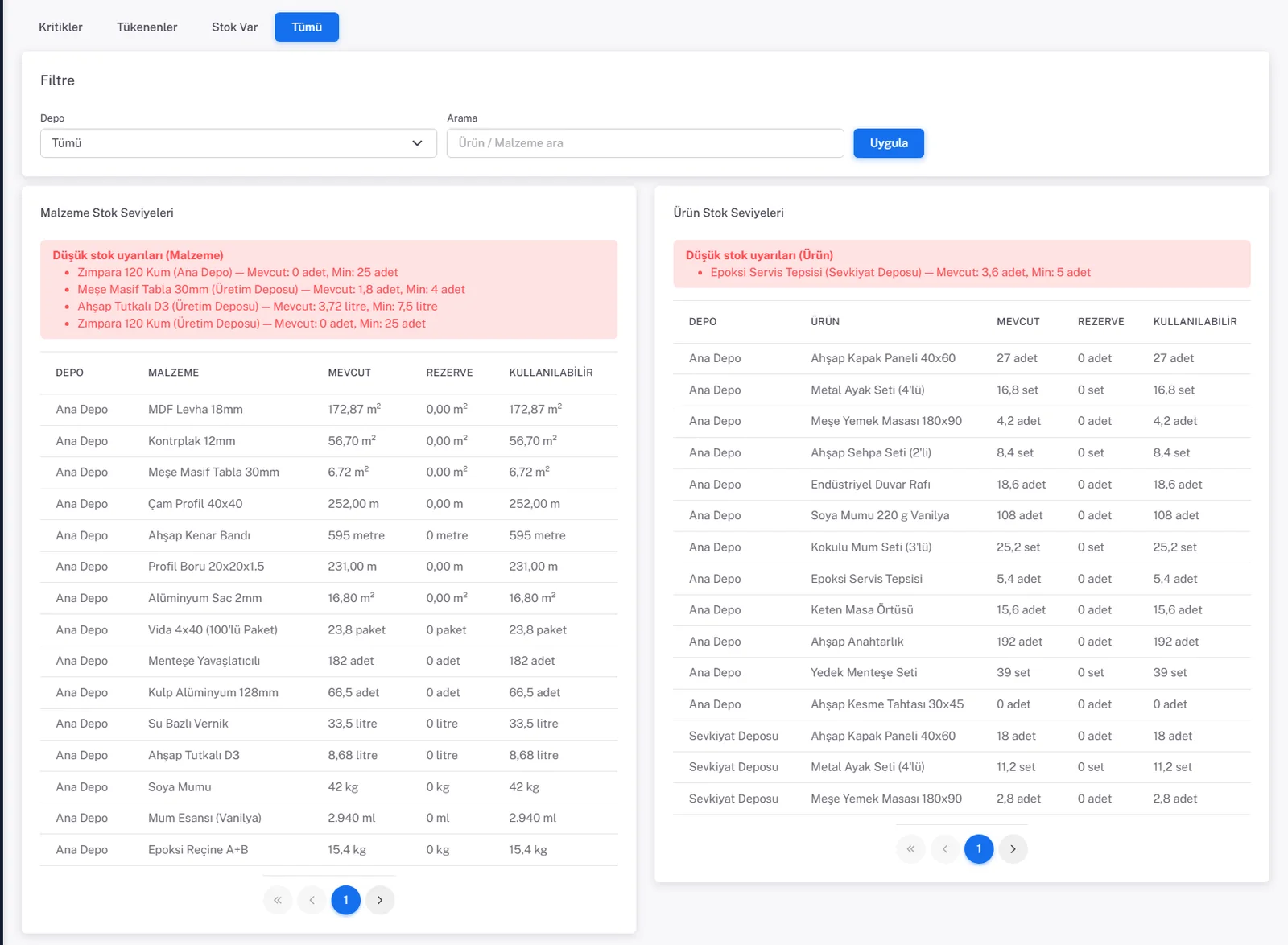Click 18 adet stock value of Sevkiyat Deposu panel
The width and height of the screenshot is (1288, 945).
pos(1016,736)
